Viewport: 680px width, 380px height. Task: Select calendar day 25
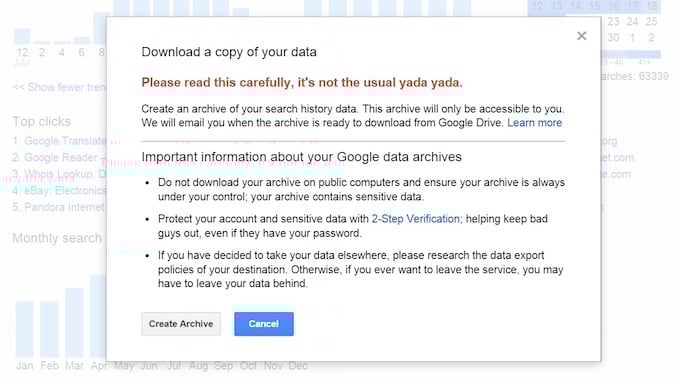coord(651,21)
